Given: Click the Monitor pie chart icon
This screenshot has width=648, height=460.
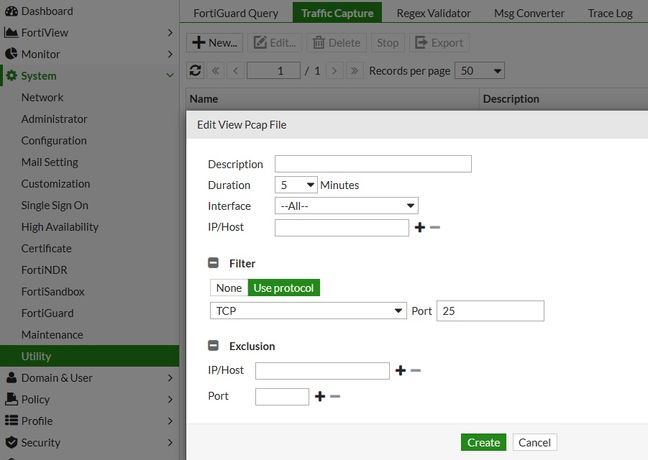Looking at the screenshot, I should pyautogui.click(x=11, y=54).
